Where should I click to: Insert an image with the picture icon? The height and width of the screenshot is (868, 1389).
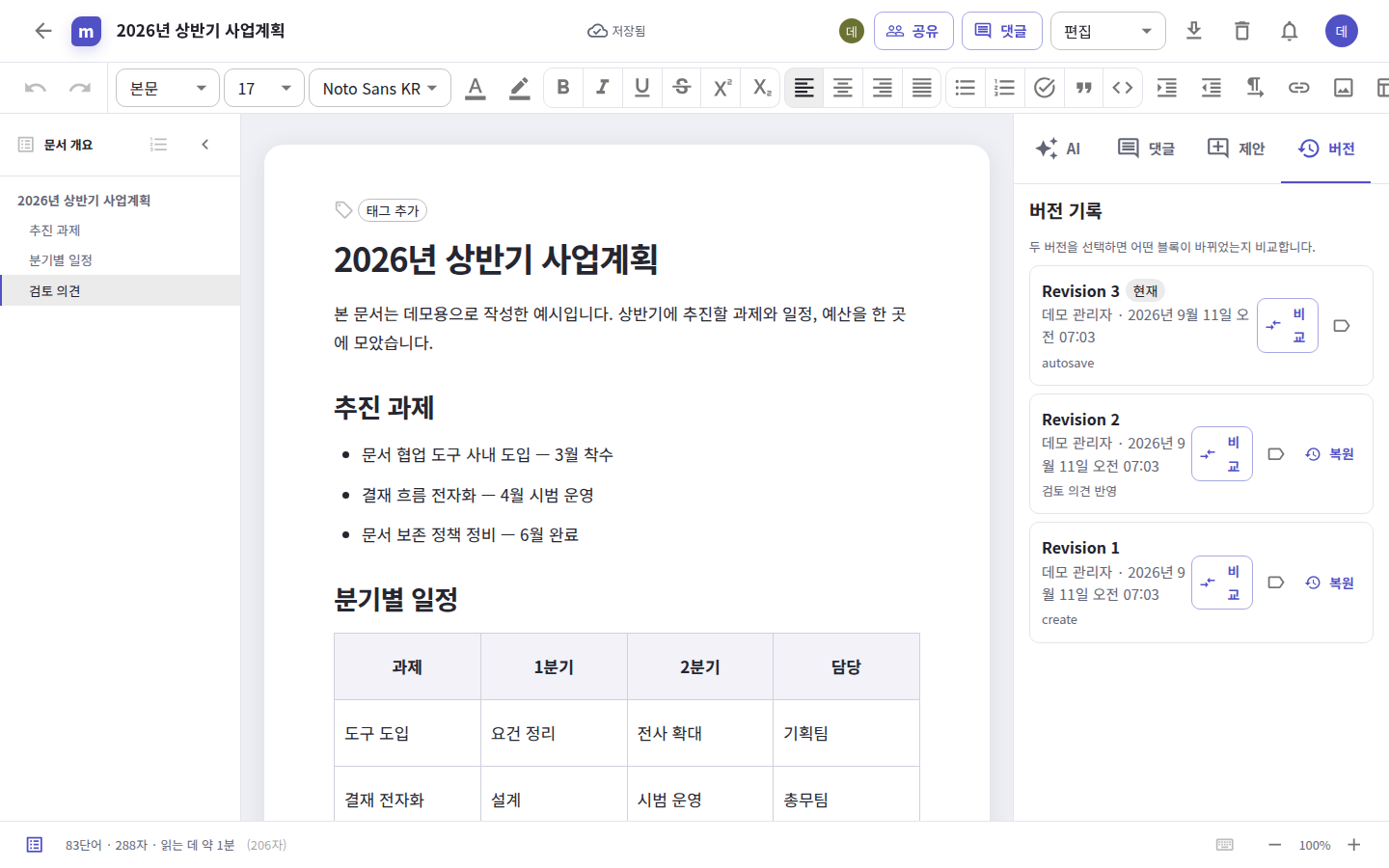click(1344, 88)
